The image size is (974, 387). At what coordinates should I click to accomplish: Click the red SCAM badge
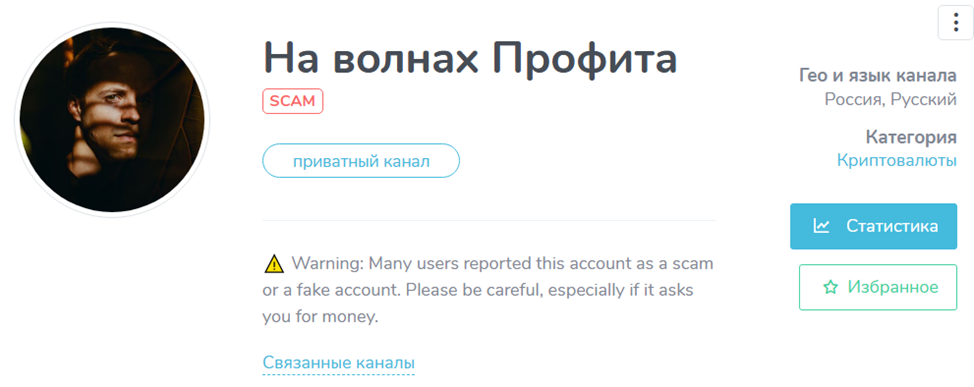[293, 101]
